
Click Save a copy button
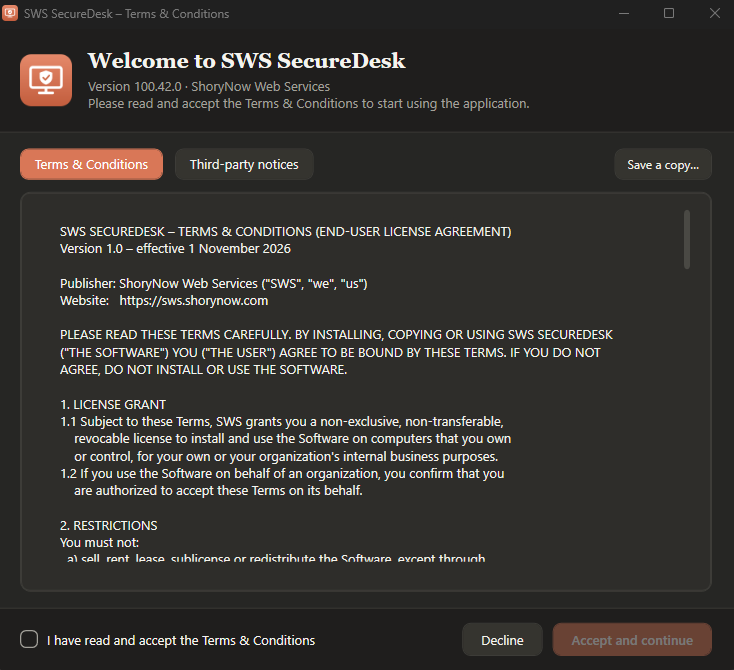663,165
